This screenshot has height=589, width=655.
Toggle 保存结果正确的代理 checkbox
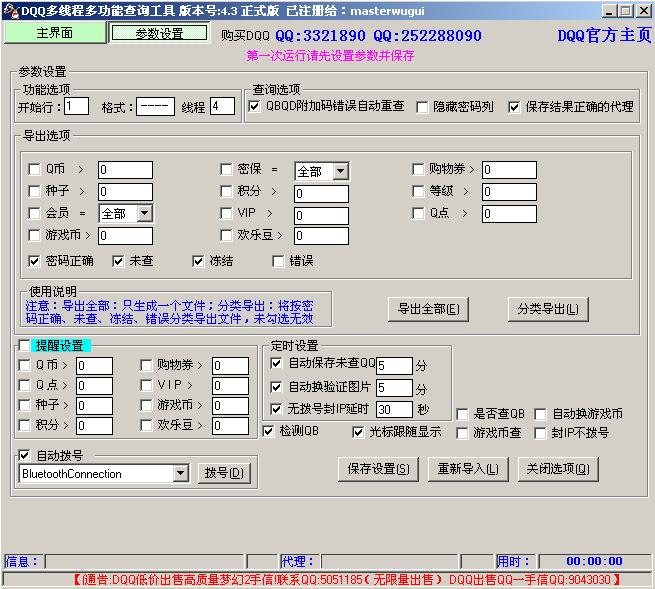(514, 107)
